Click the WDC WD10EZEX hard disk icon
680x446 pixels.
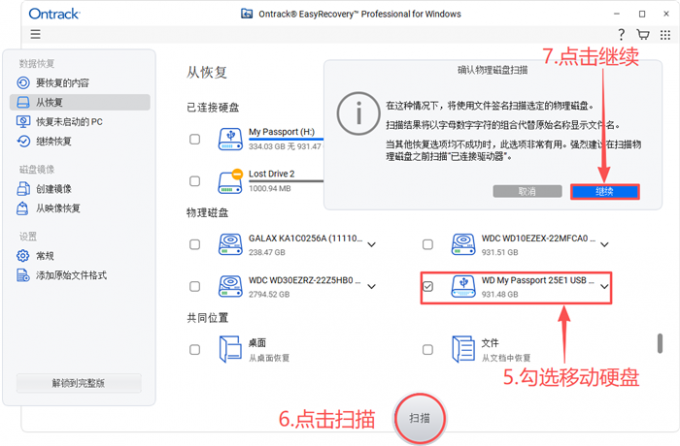tap(463, 244)
